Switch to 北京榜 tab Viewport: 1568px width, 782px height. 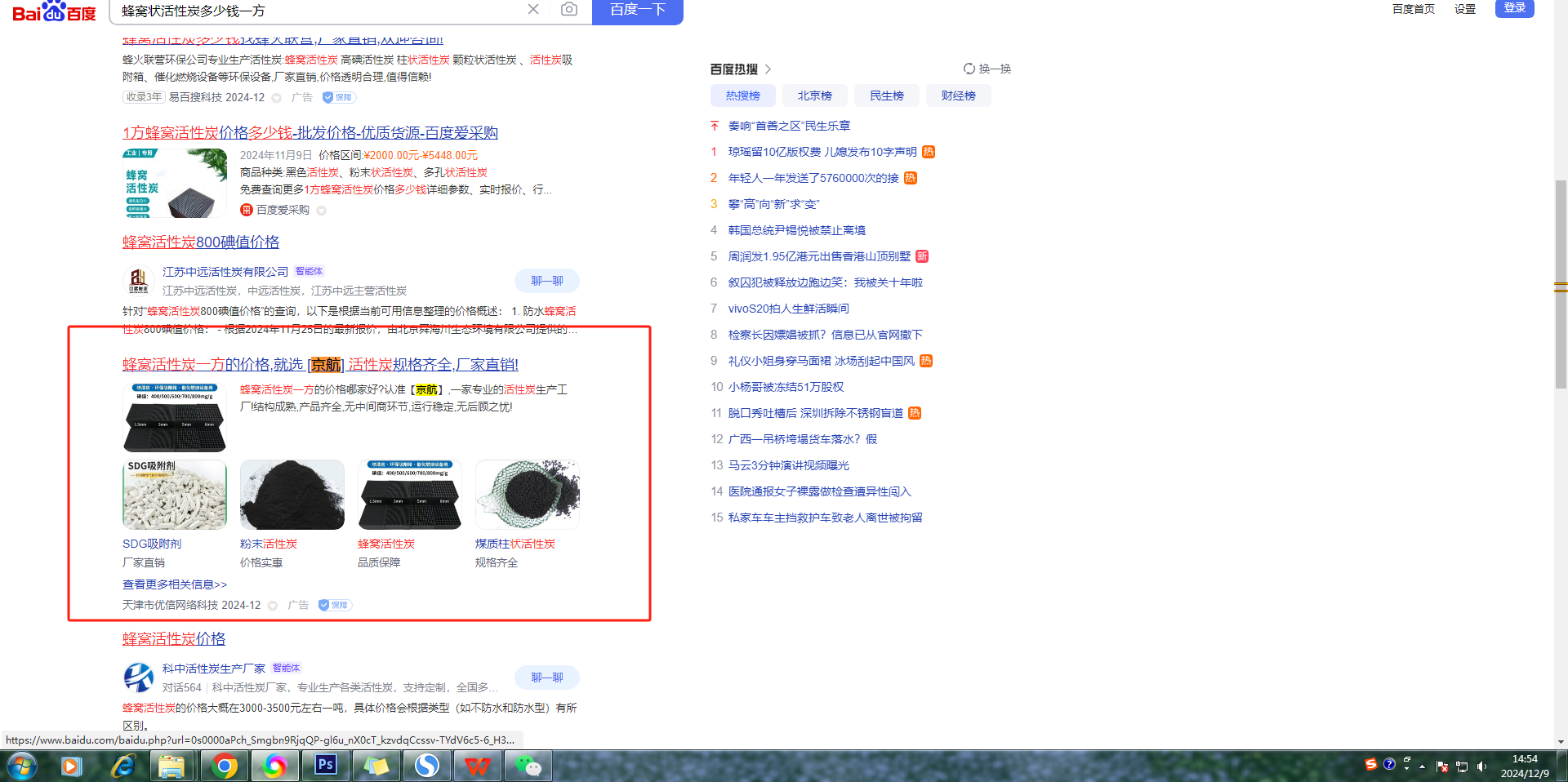[815, 96]
